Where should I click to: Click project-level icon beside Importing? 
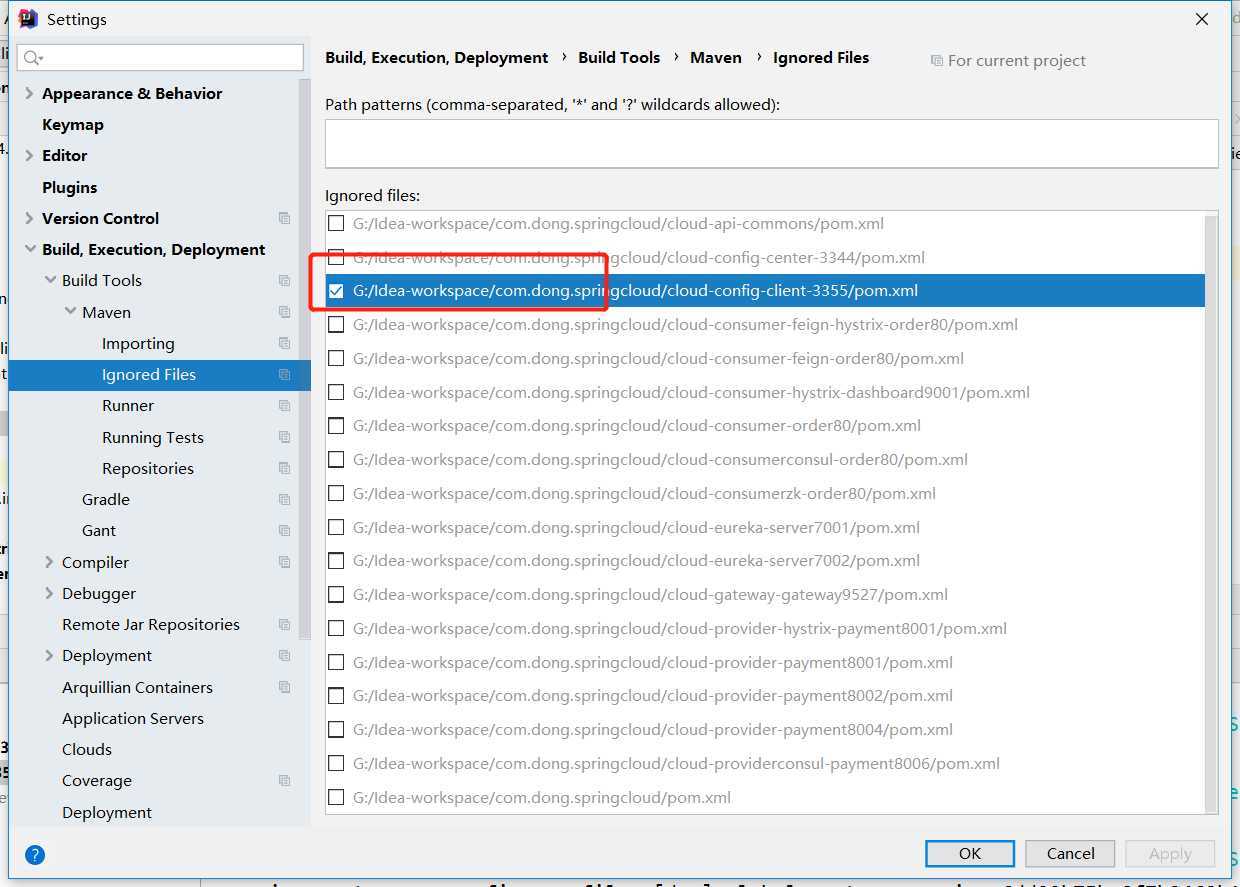[285, 343]
